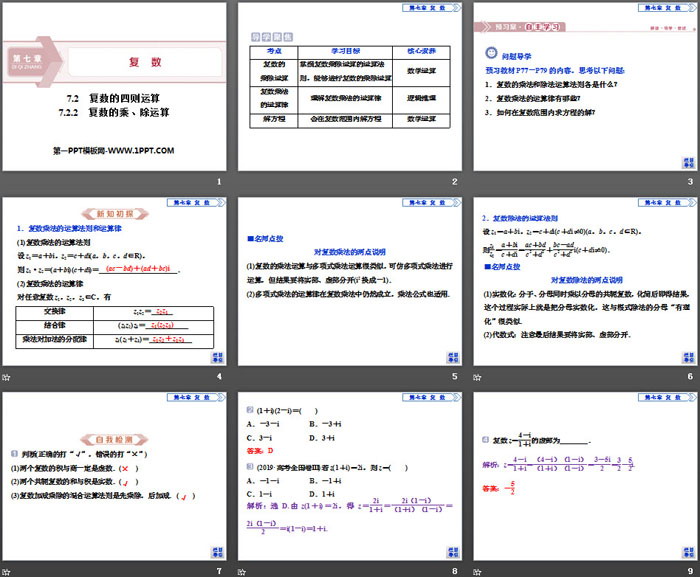Click the navigation button icon on slide 7
The height and width of the screenshot is (577, 700).
coord(214,548)
